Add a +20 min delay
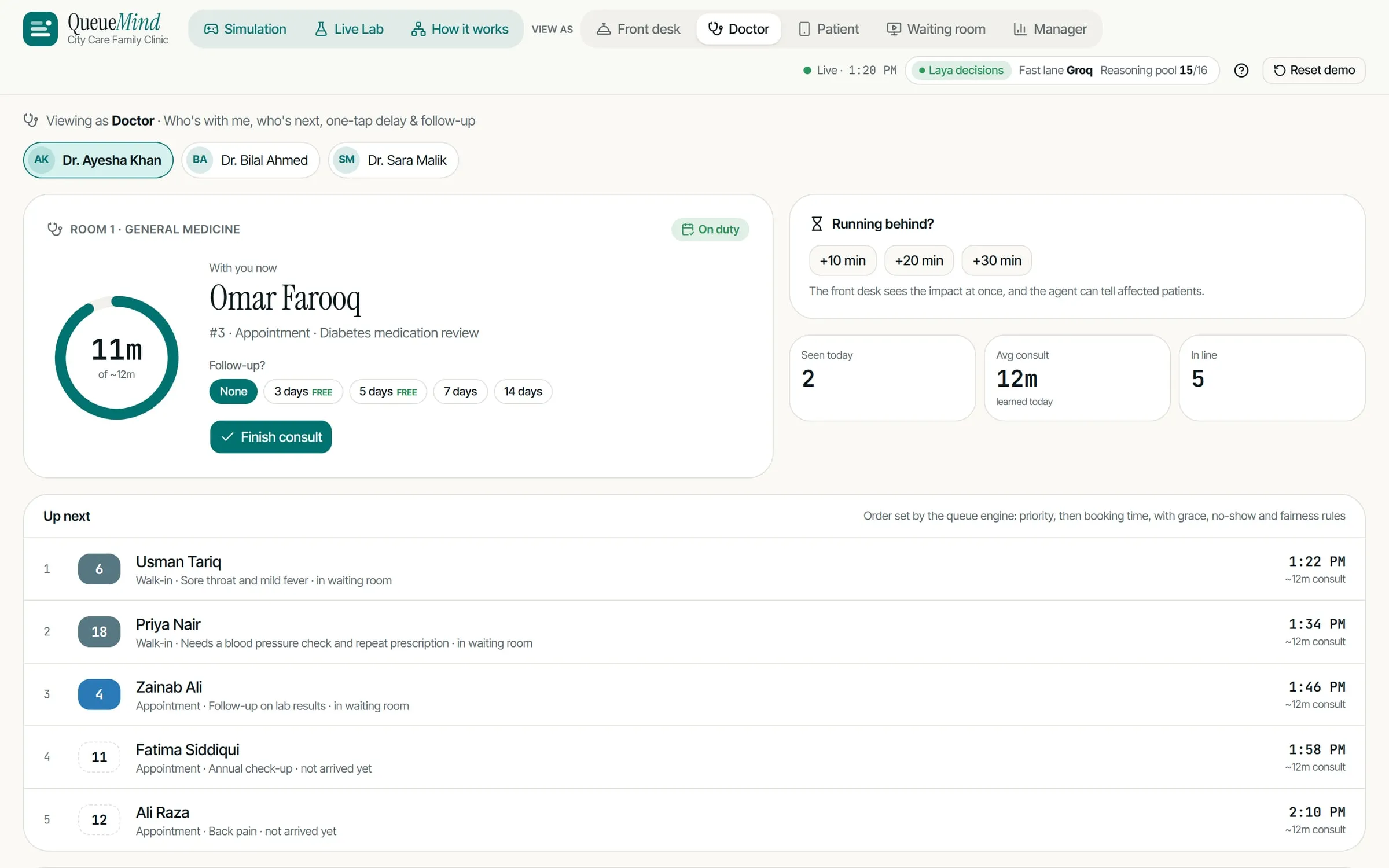Image resolution: width=1389 pixels, height=868 pixels. (x=919, y=260)
